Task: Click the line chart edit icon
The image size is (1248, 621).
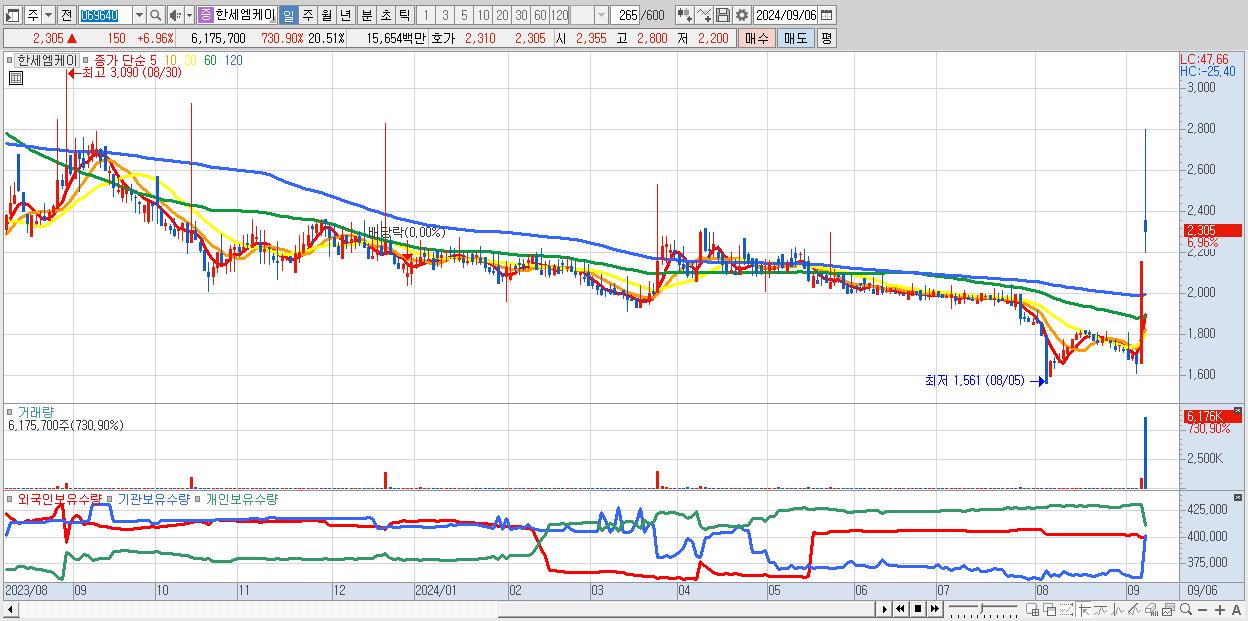Action: (704, 15)
